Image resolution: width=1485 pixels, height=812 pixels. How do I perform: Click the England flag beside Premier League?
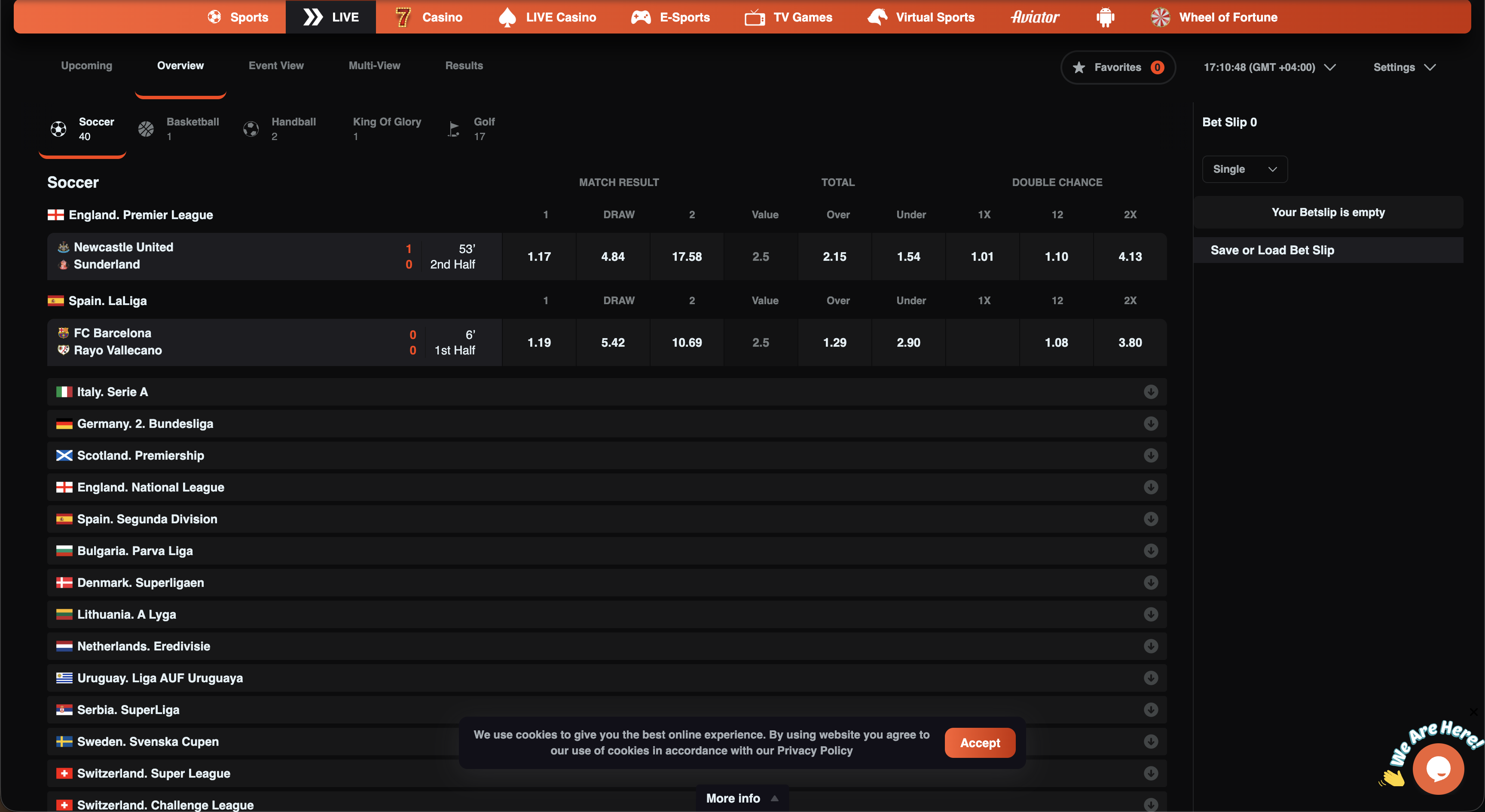click(55, 215)
